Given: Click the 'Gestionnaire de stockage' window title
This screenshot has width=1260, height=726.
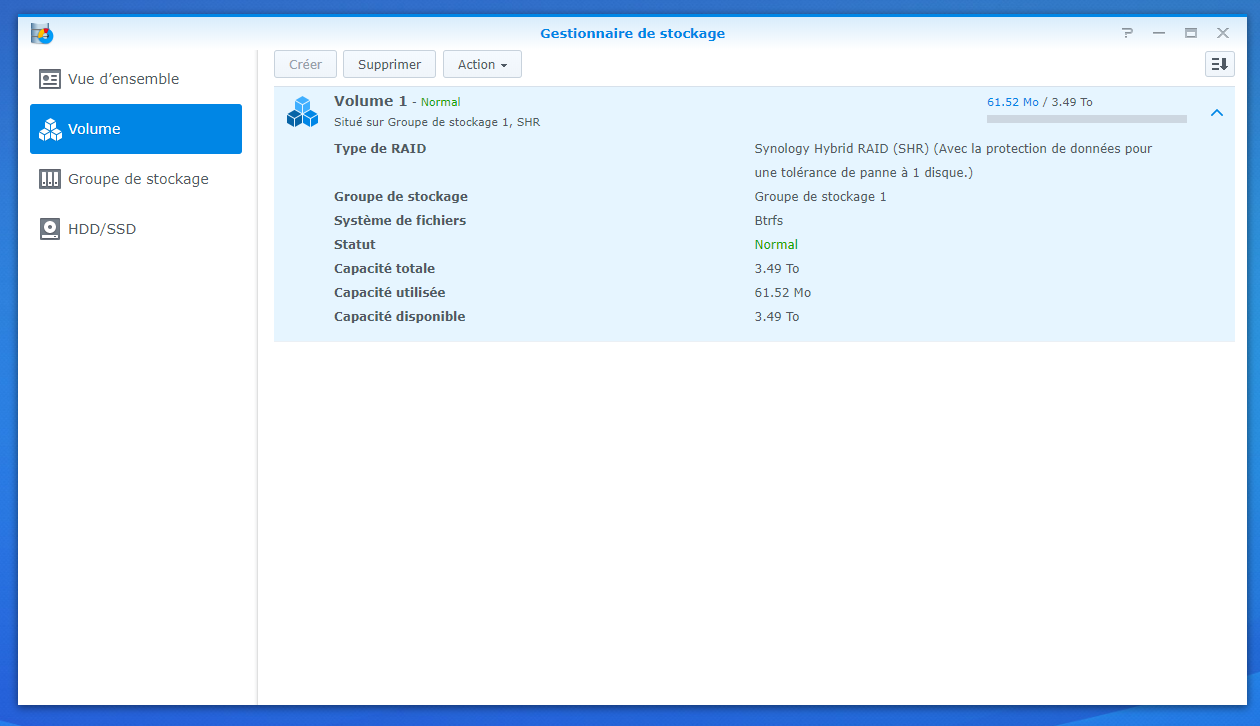Looking at the screenshot, I should [x=633, y=33].
